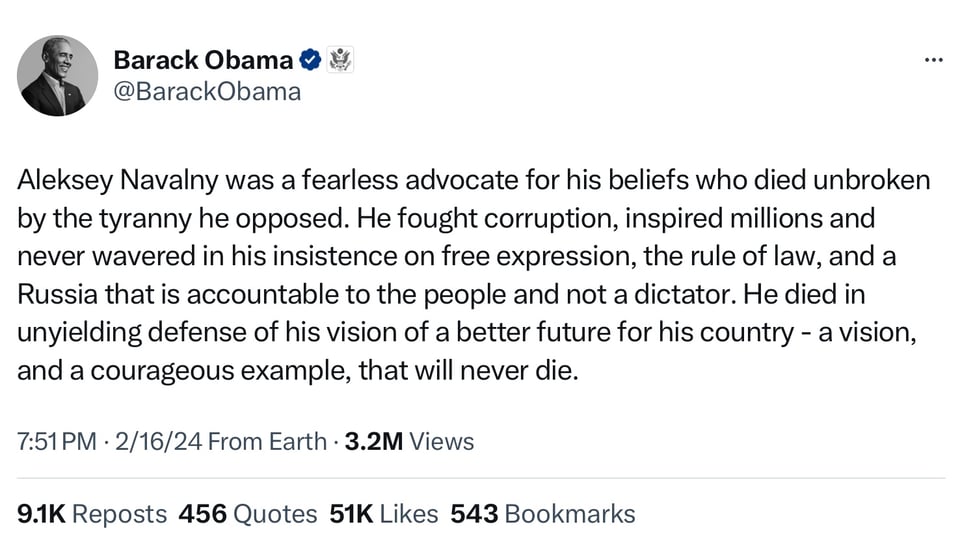Click the 543 Bookmarks count
The height and width of the screenshot is (548, 960).
542,514
